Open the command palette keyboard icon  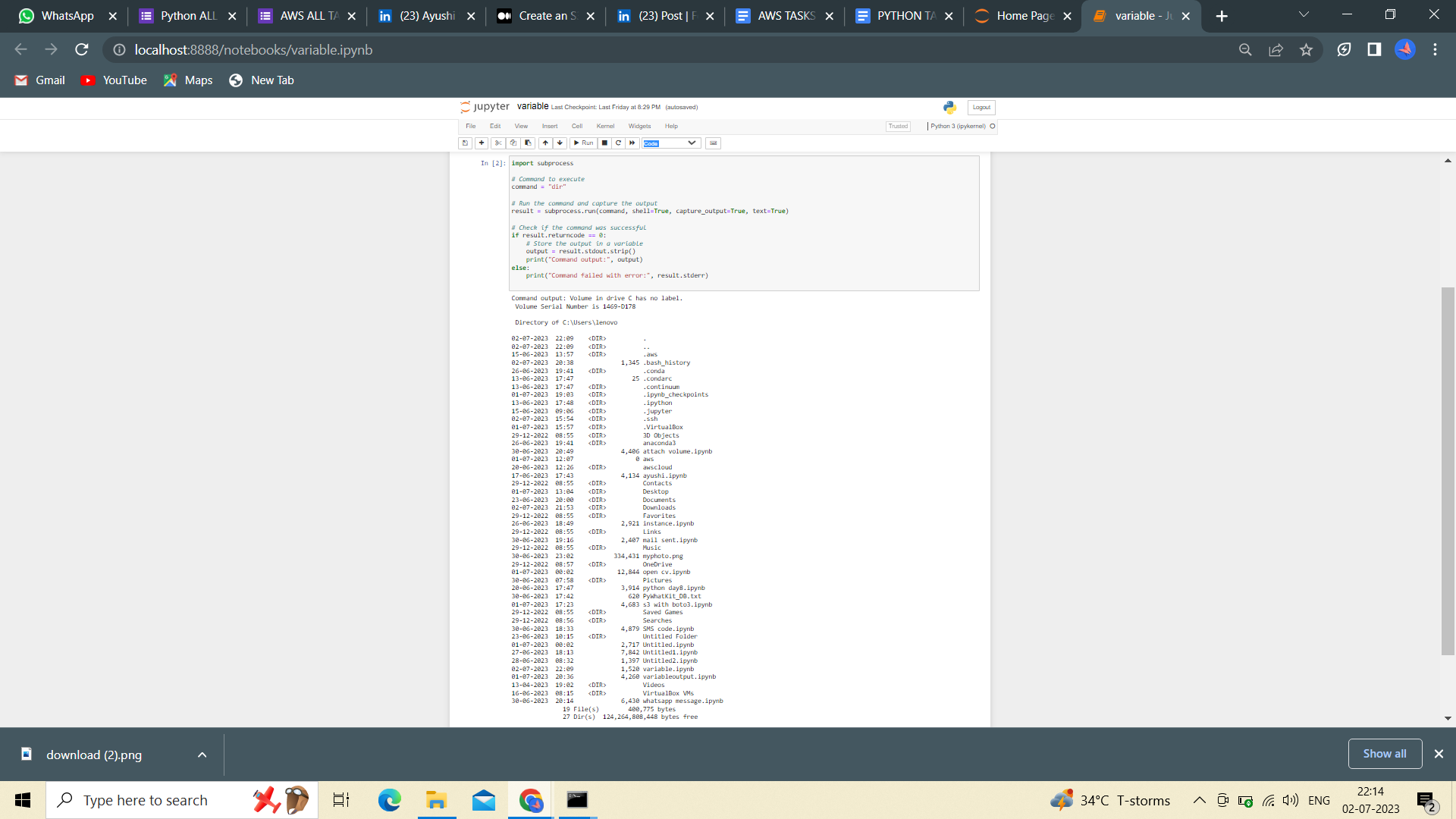tap(713, 143)
